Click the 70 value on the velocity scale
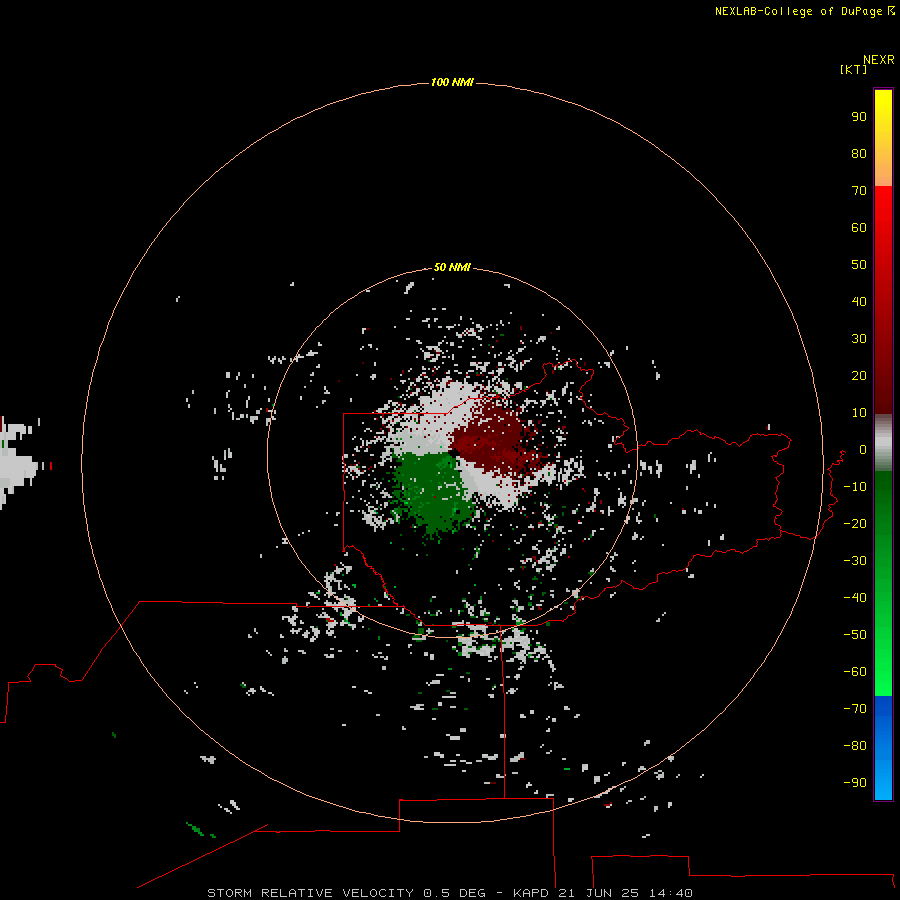Screen dimensions: 900x900 coord(859,191)
